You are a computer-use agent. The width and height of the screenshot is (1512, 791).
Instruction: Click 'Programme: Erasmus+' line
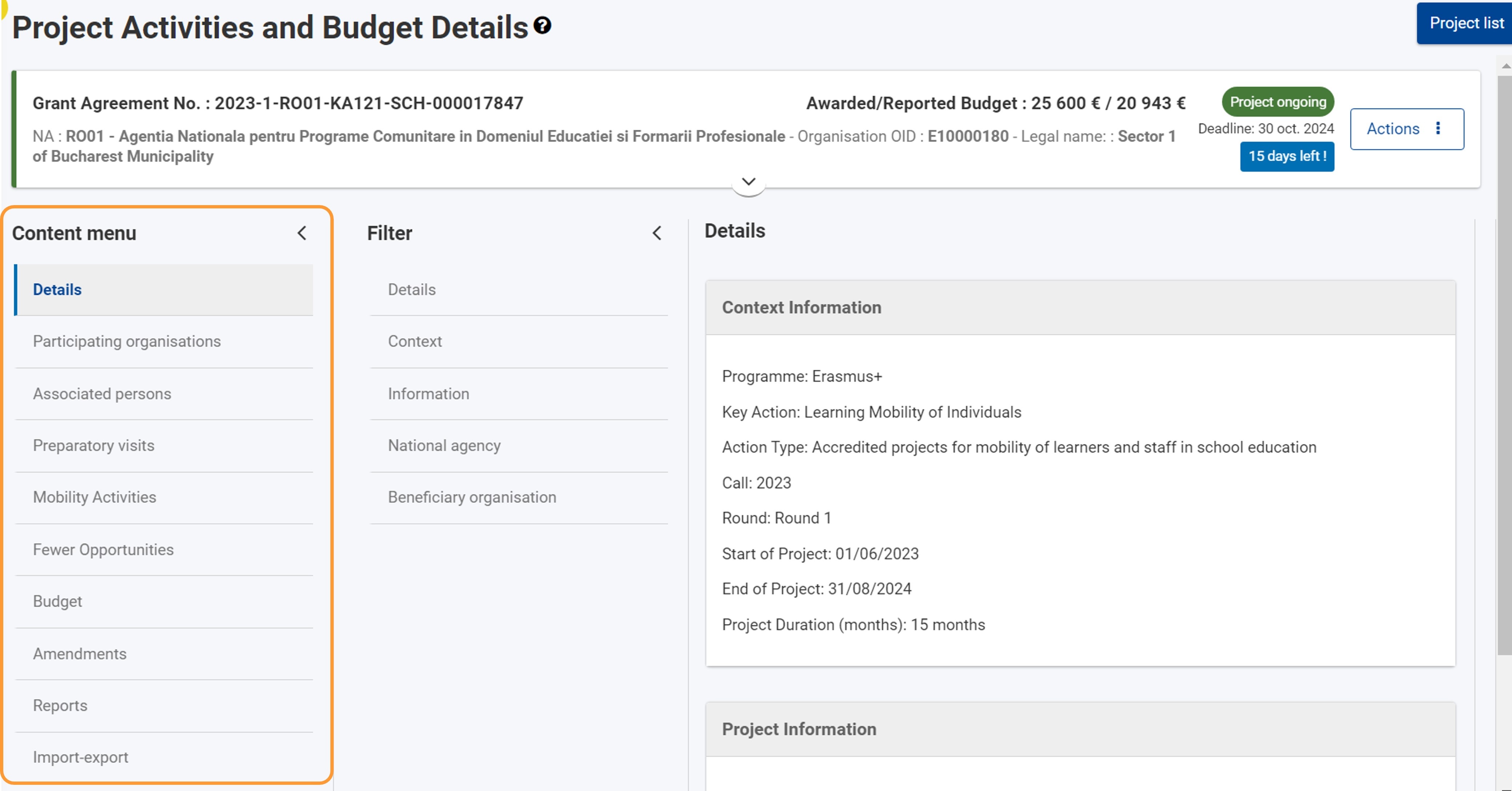tap(802, 376)
